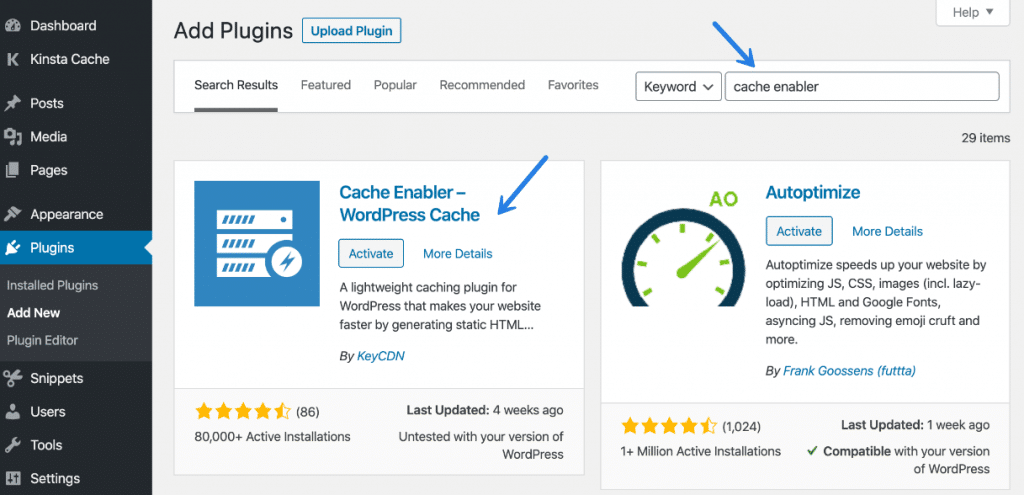Screen dimensions: 1024x495
Task: Click the Add Plugins page heading
Action: [233, 31]
